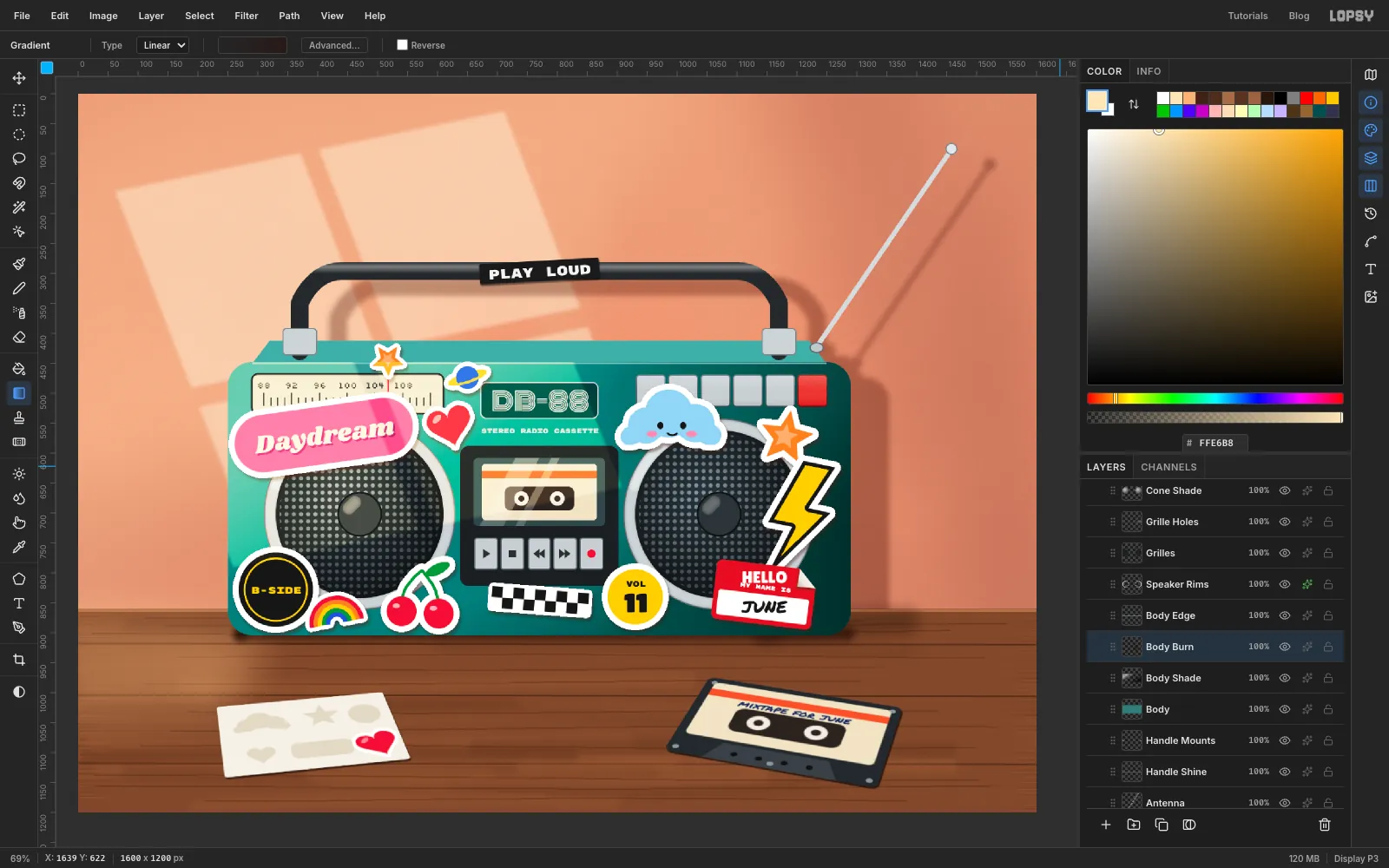Image resolution: width=1389 pixels, height=868 pixels.
Task: Select the Lasso tool
Action: tap(19, 159)
